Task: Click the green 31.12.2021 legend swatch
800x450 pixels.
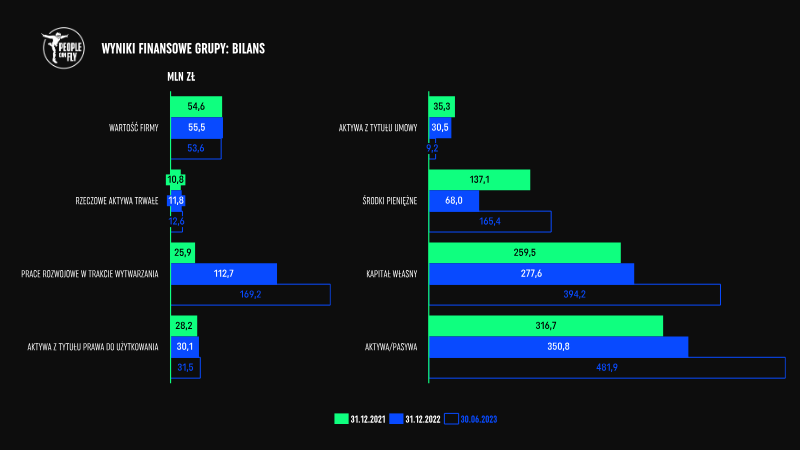Action: click(342, 418)
